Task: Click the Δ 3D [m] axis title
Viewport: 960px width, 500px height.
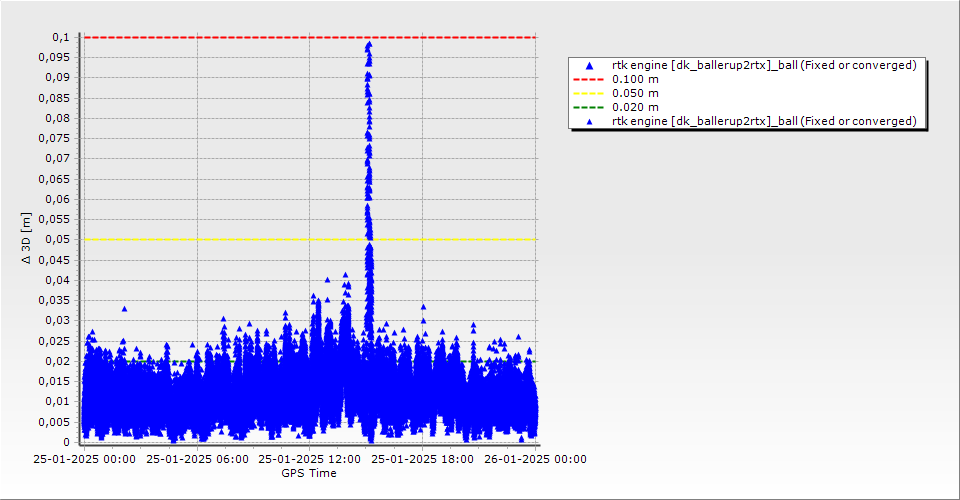Action: tap(26, 238)
